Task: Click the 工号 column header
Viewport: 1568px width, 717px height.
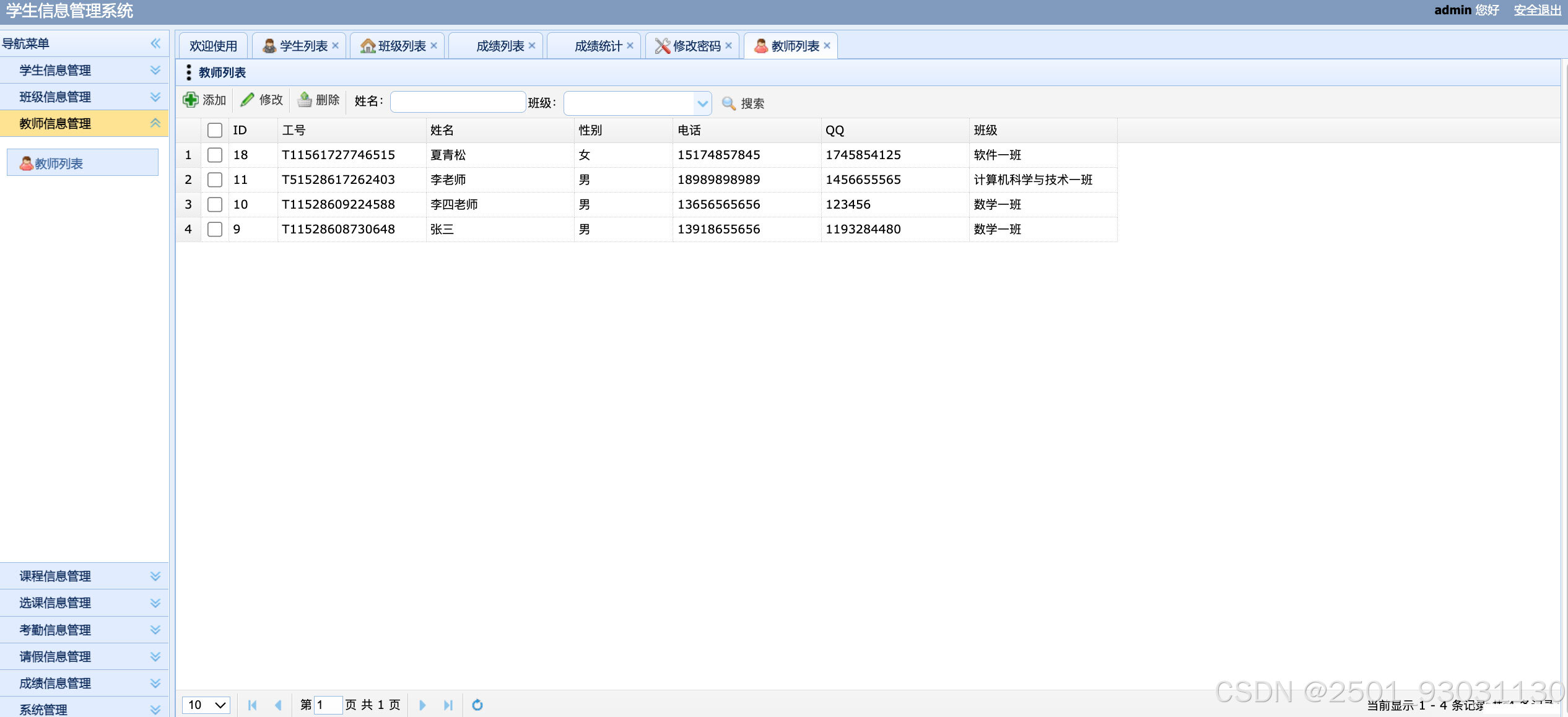Action: click(x=352, y=130)
